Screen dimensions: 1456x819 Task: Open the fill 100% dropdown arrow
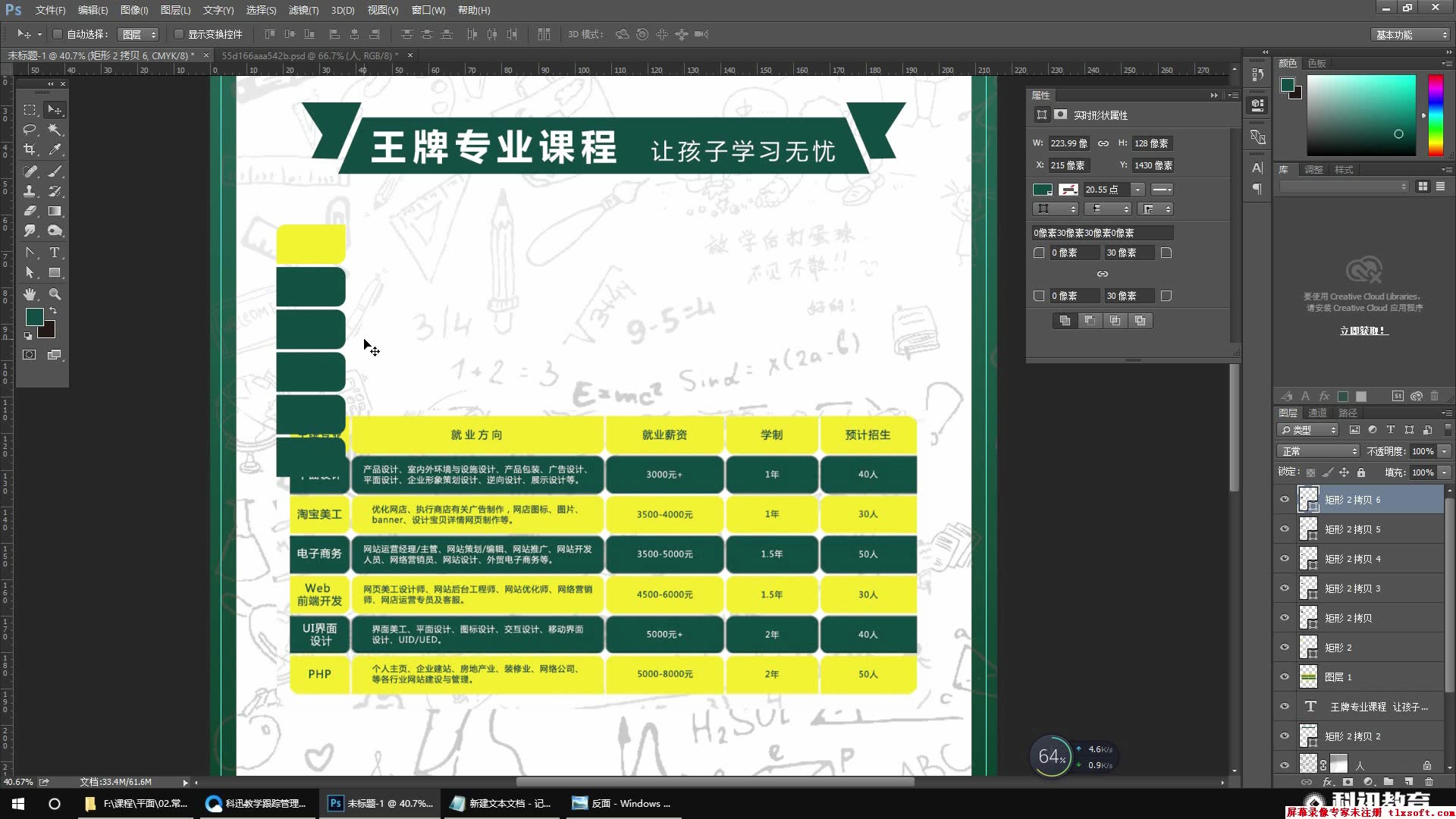[x=1444, y=472]
